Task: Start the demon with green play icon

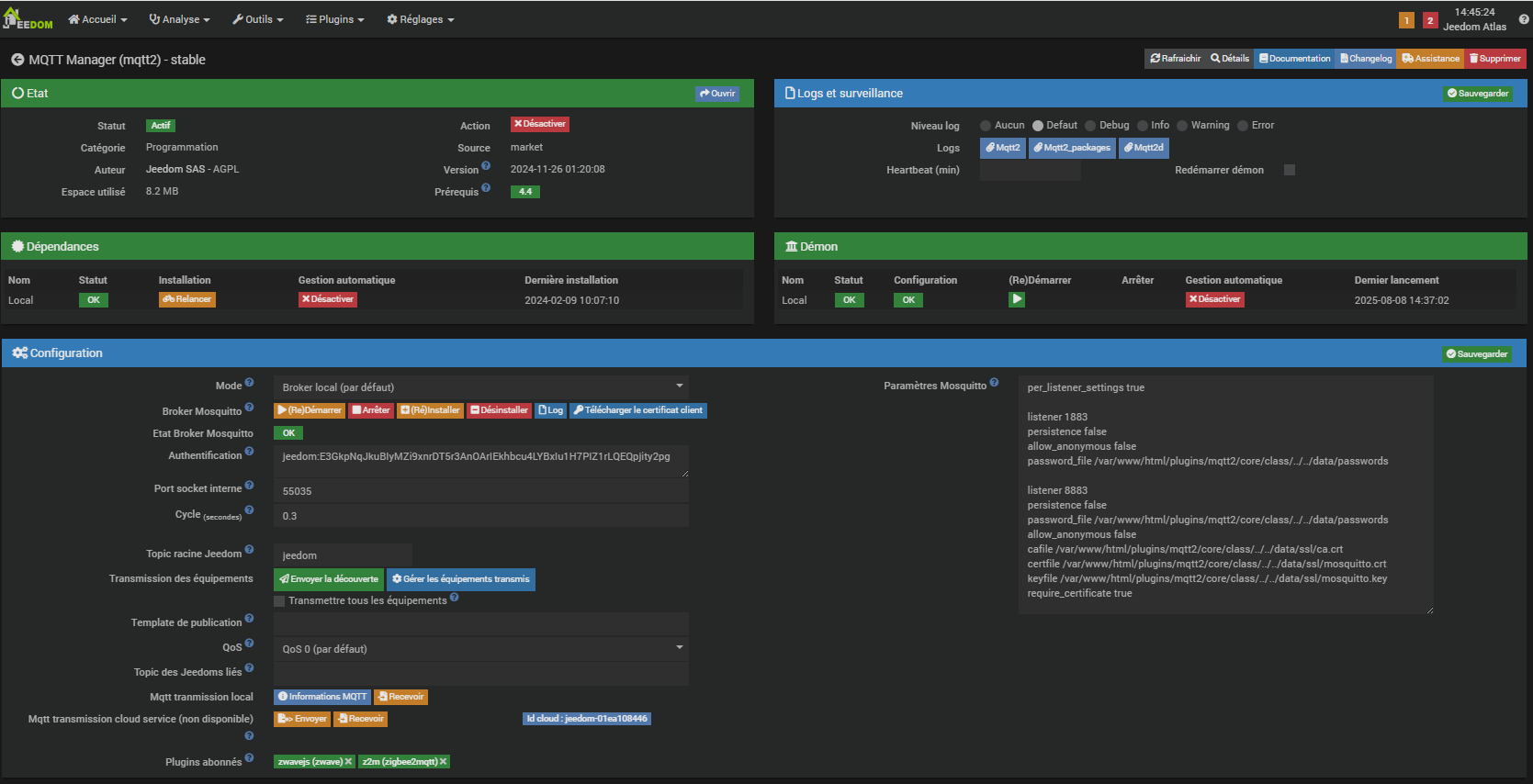Action: [1017, 299]
